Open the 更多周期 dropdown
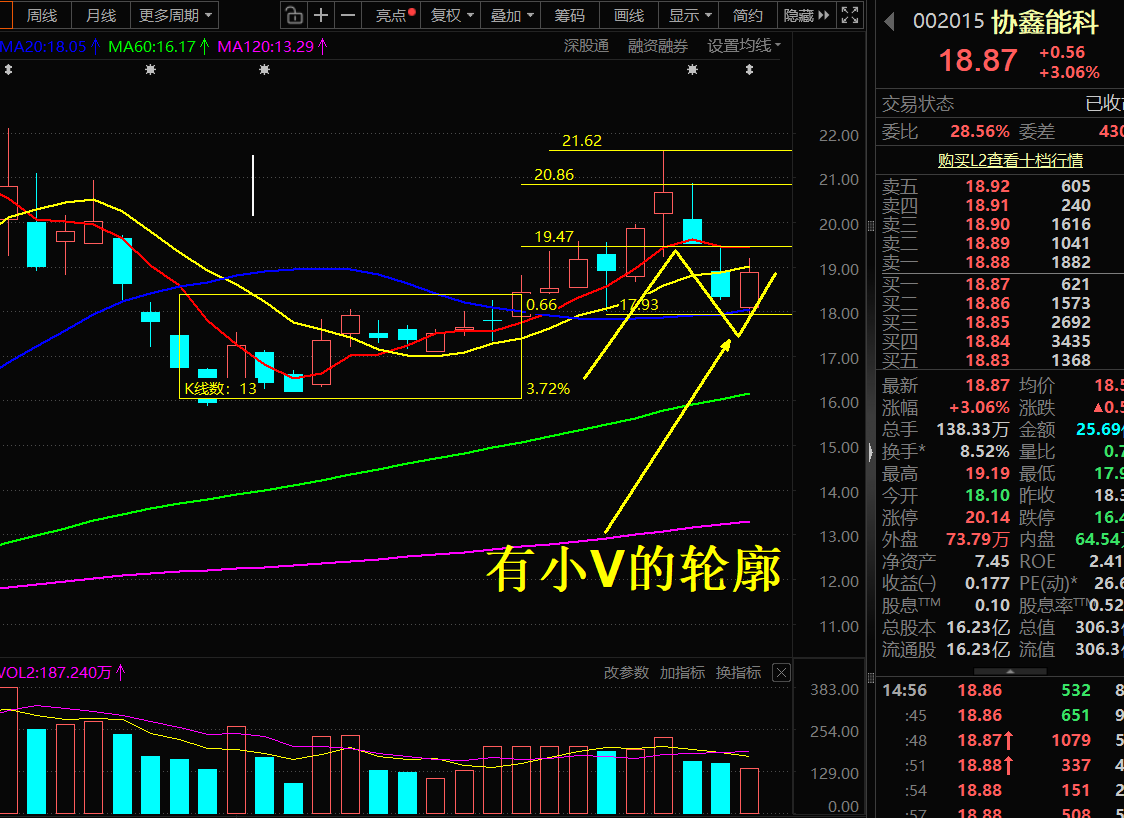Image resolution: width=1124 pixels, height=818 pixels. [176, 15]
